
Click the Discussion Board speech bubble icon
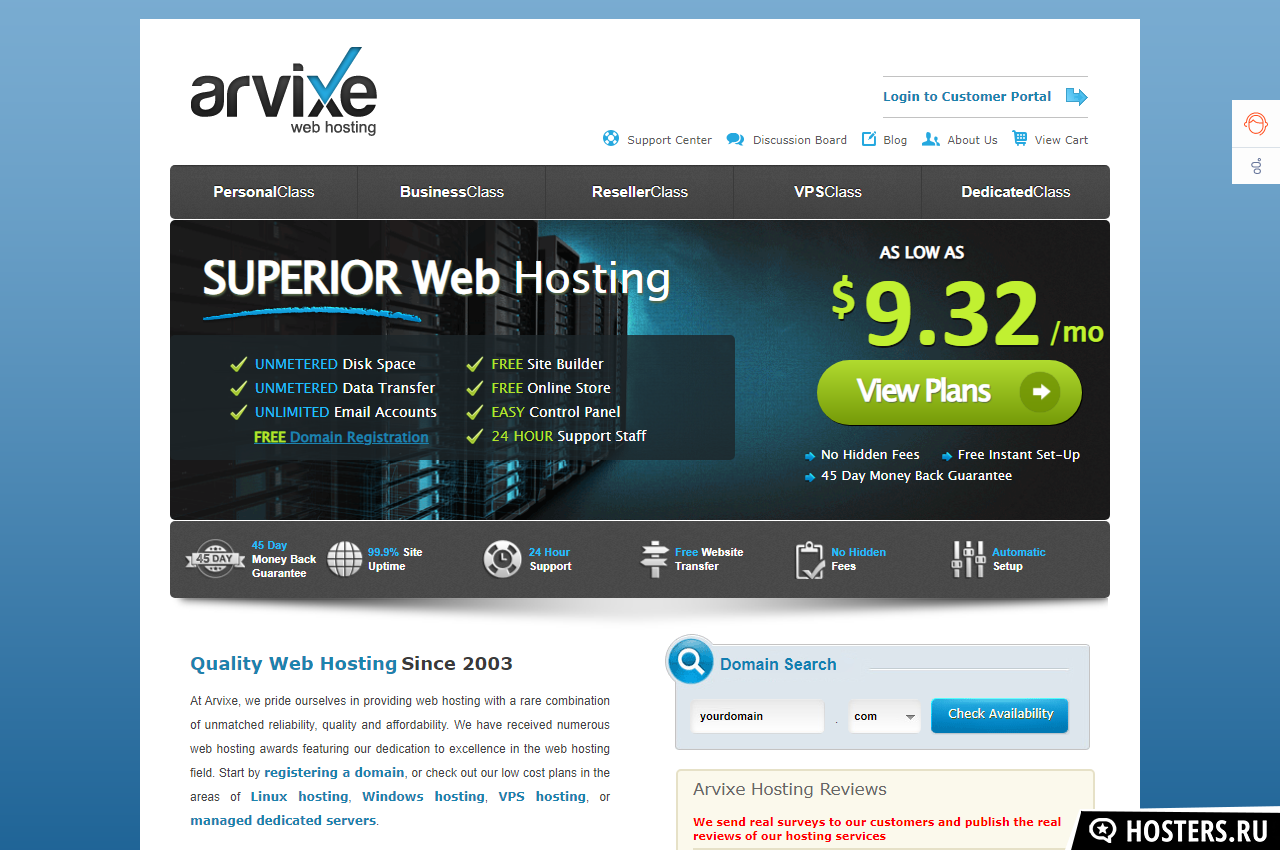coord(735,139)
